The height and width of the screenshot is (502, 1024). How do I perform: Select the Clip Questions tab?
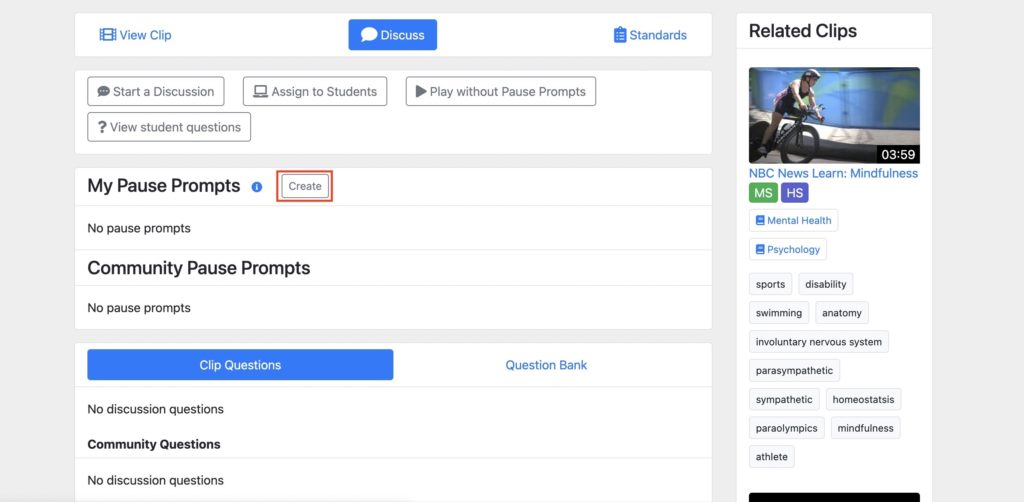click(240, 365)
